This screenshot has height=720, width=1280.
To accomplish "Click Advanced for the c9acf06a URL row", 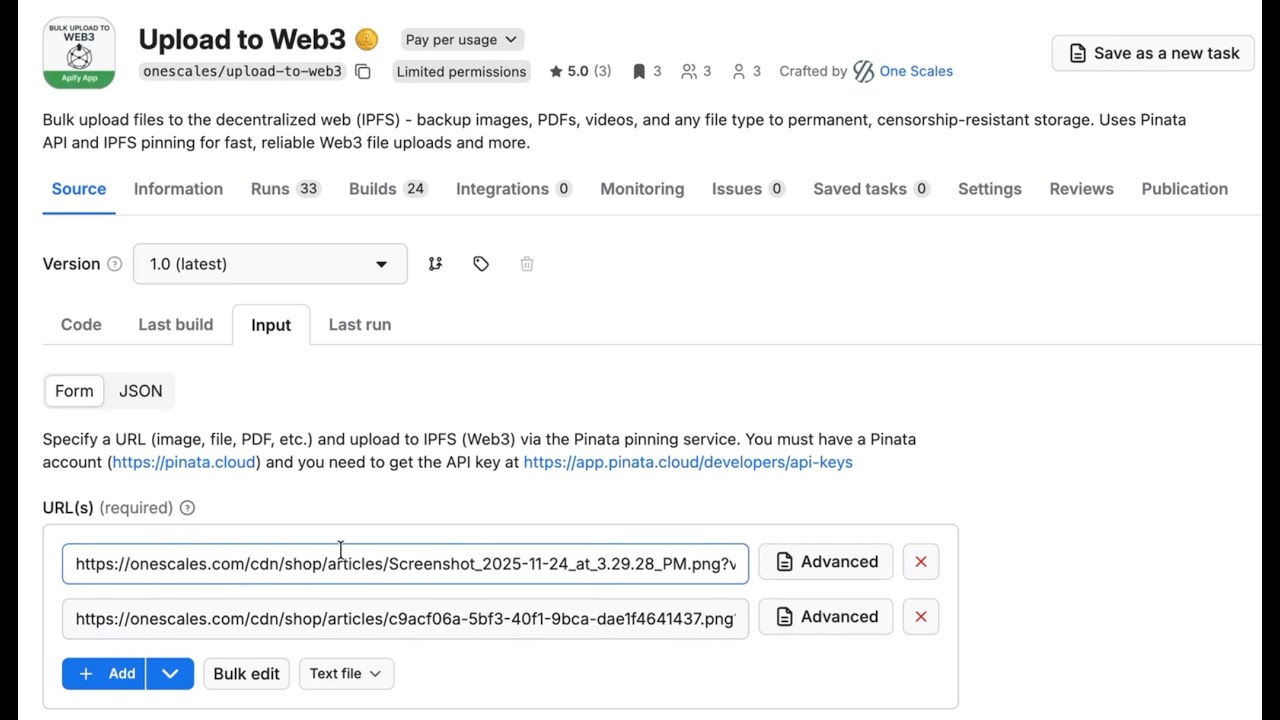I will tap(826, 617).
